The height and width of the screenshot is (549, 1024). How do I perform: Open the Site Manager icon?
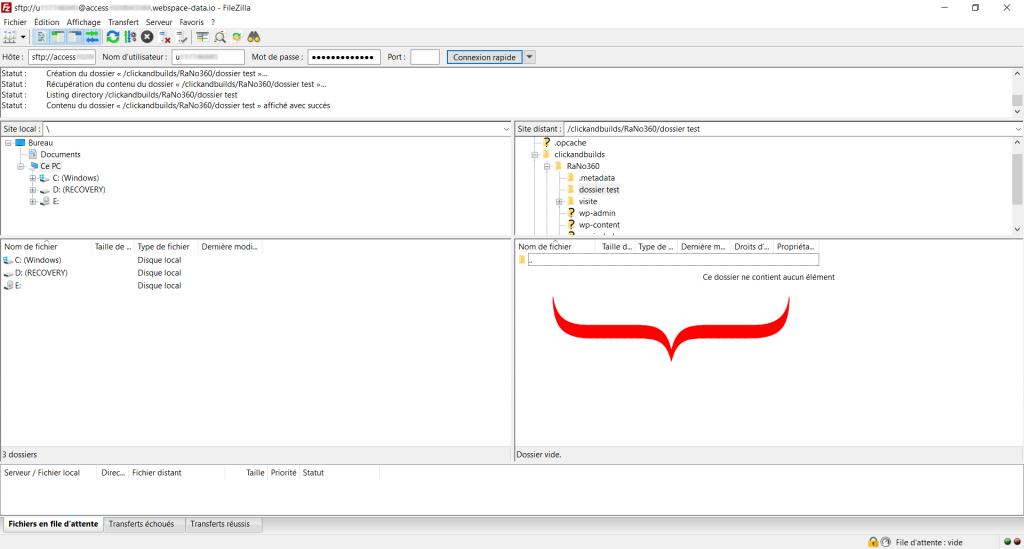[10, 37]
